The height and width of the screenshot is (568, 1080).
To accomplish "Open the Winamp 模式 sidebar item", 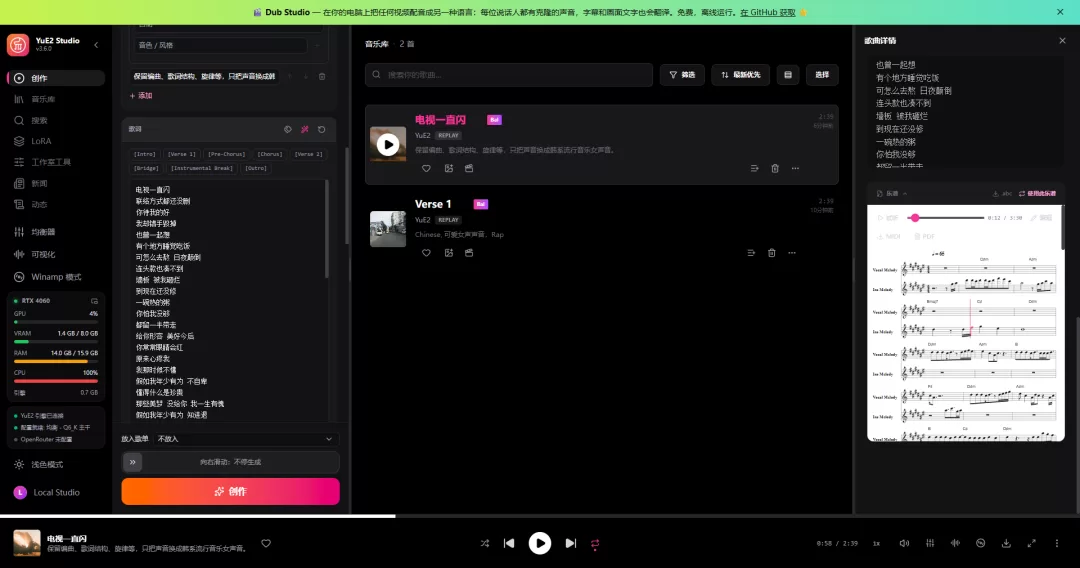I will [x=55, y=277].
